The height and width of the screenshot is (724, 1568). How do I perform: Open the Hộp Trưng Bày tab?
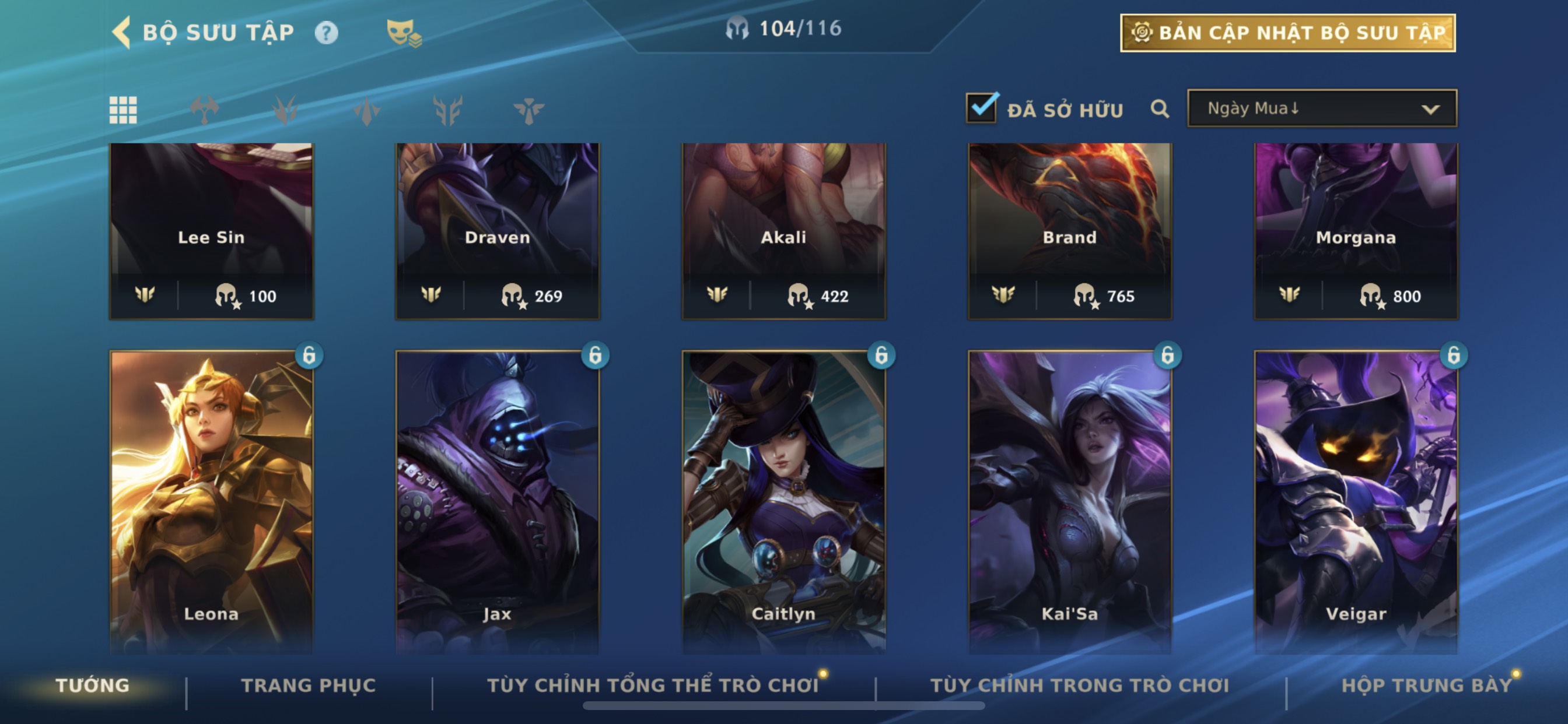pos(1426,685)
